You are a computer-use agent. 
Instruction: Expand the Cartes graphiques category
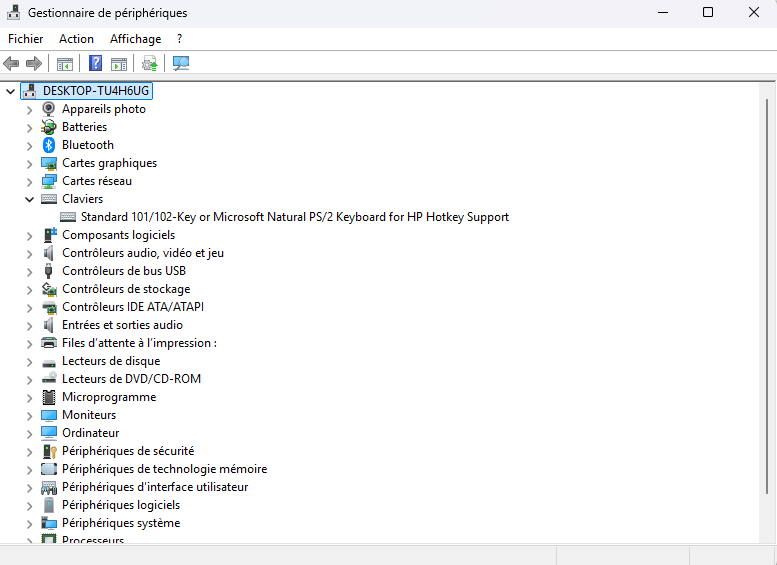pos(29,163)
